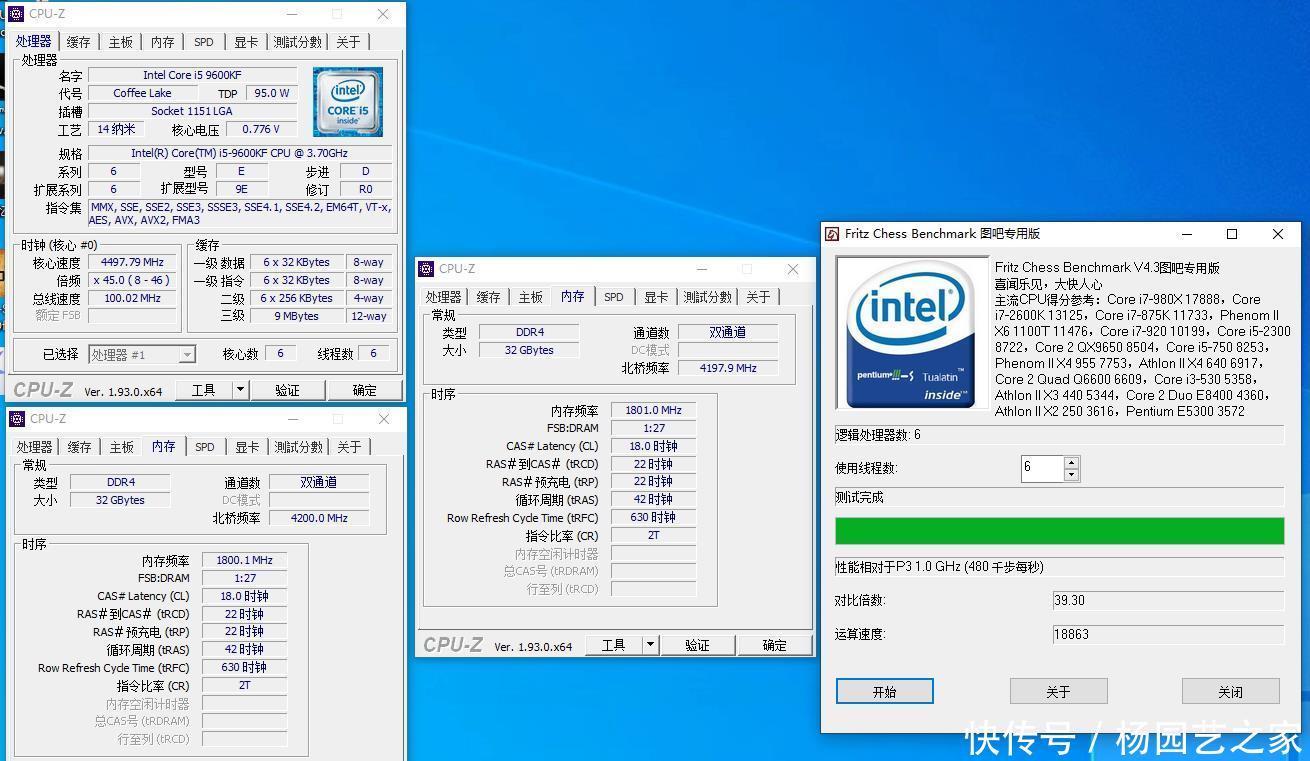Open 工具 dropdown arrow in processor CPU-Z window
The height and width of the screenshot is (761, 1310).
click(240, 390)
